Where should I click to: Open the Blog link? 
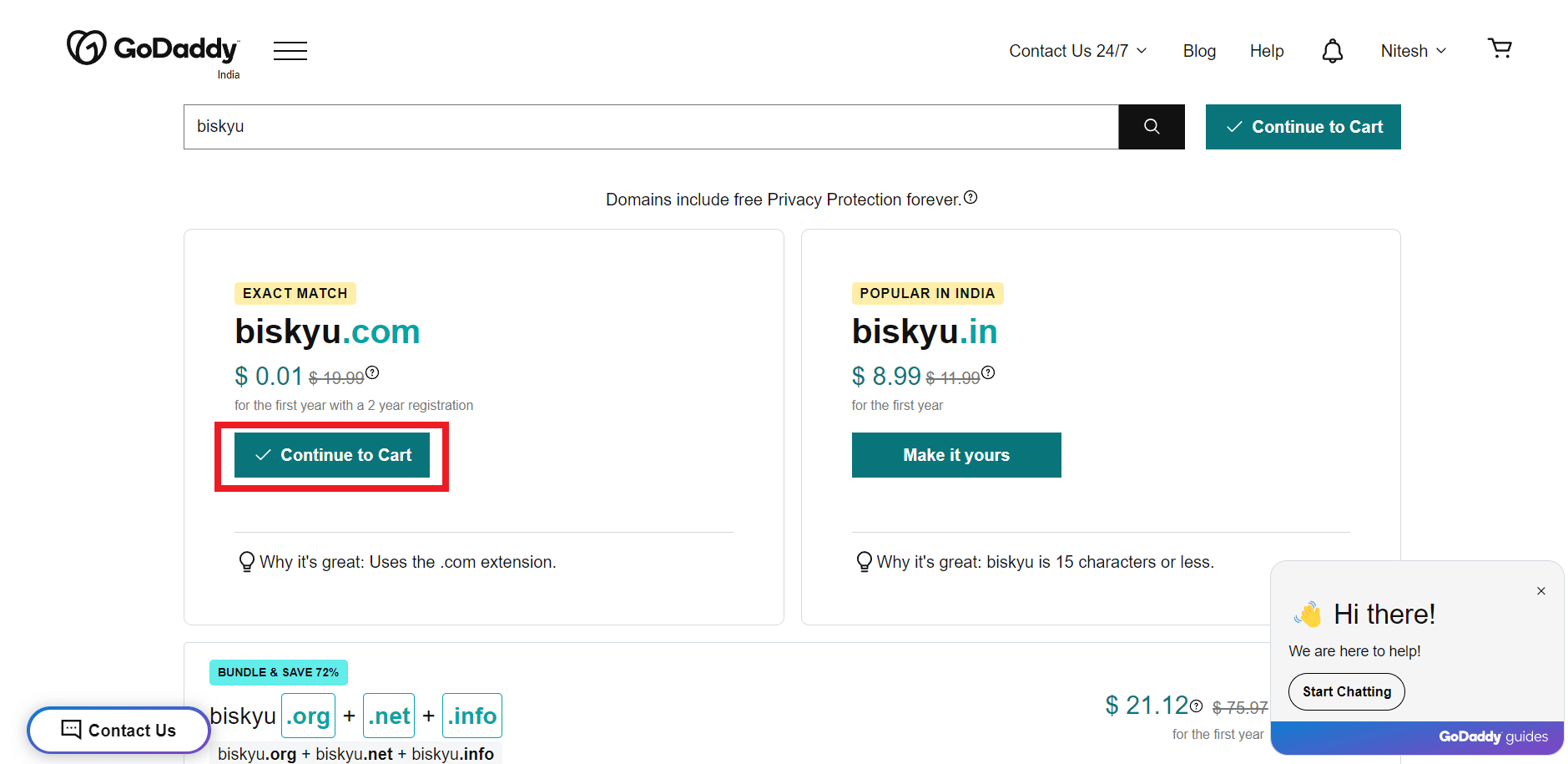(x=1199, y=51)
